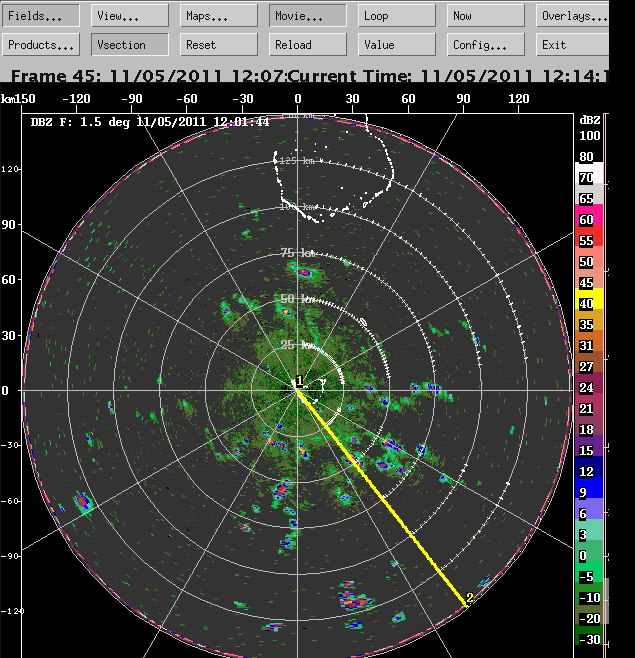
Task: Click the Reset button
Action: click(219, 44)
